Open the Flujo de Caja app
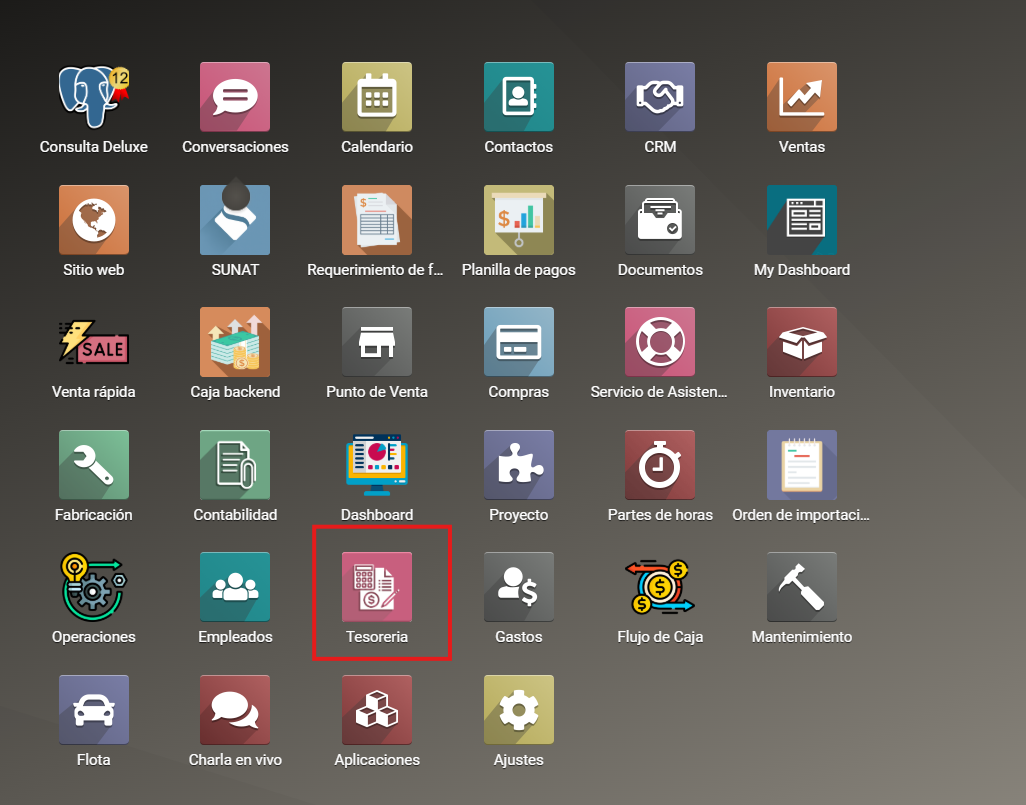Viewport: 1026px width, 805px height. [x=660, y=587]
